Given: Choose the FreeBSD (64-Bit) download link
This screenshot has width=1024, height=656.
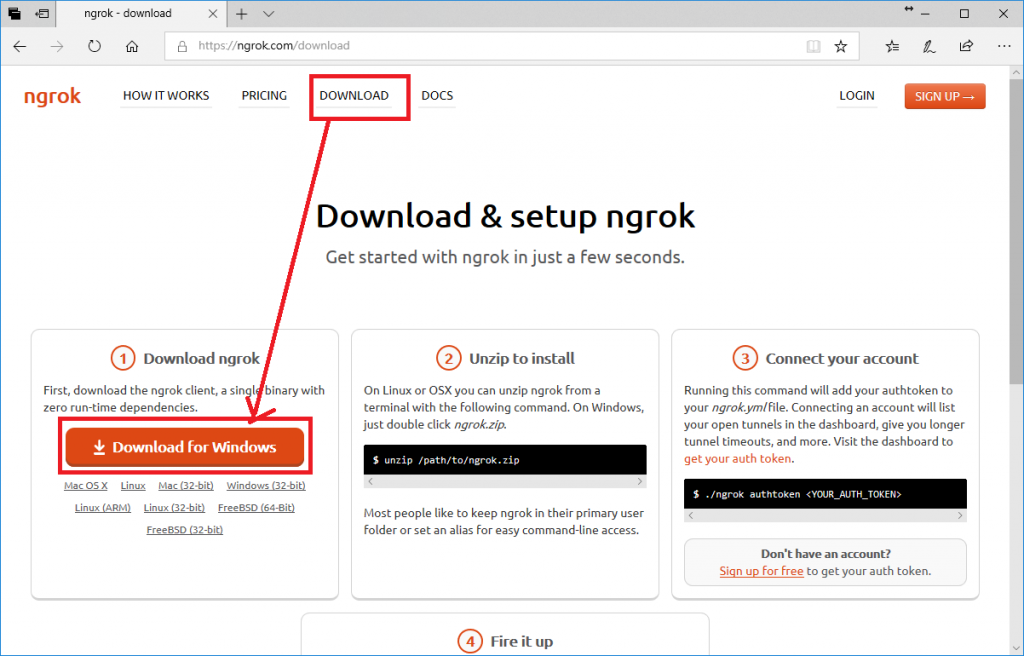Looking at the screenshot, I should click(x=256, y=508).
